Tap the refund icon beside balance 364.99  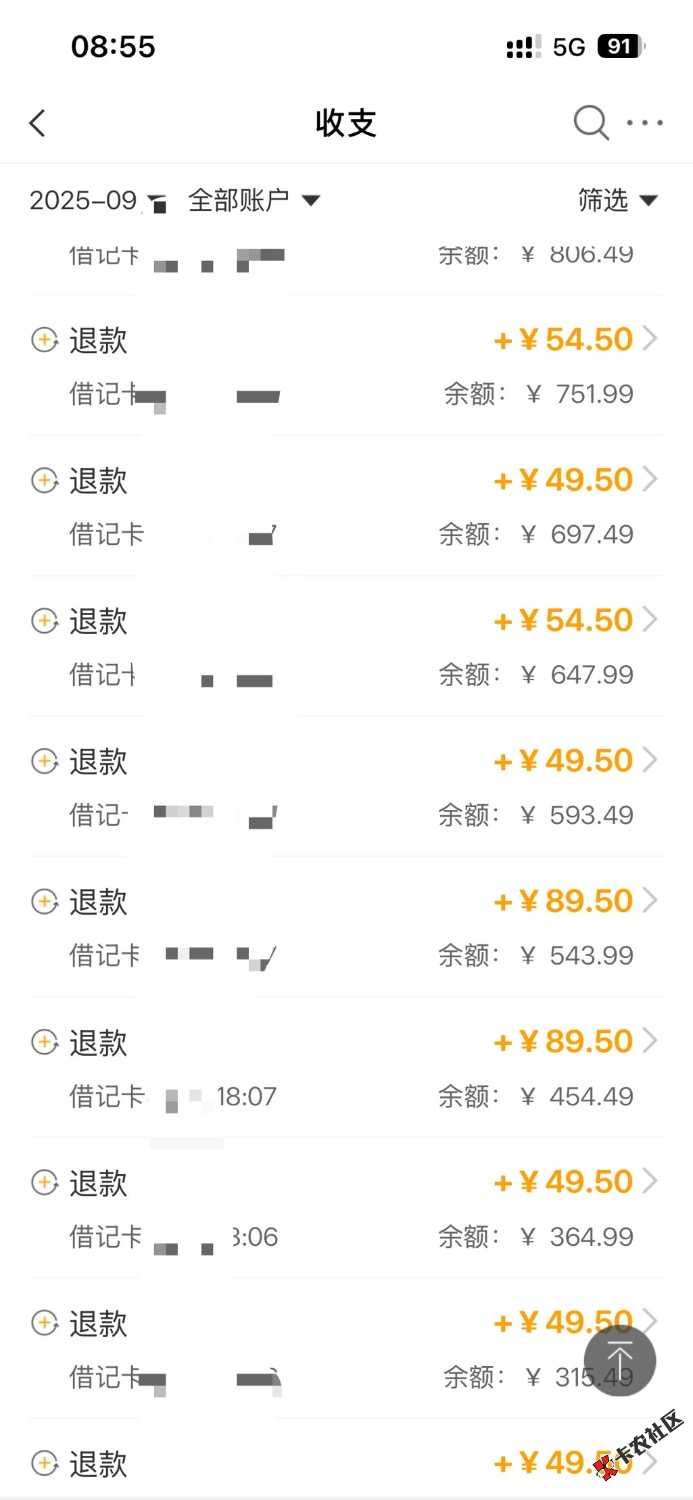coord(44,1183)
